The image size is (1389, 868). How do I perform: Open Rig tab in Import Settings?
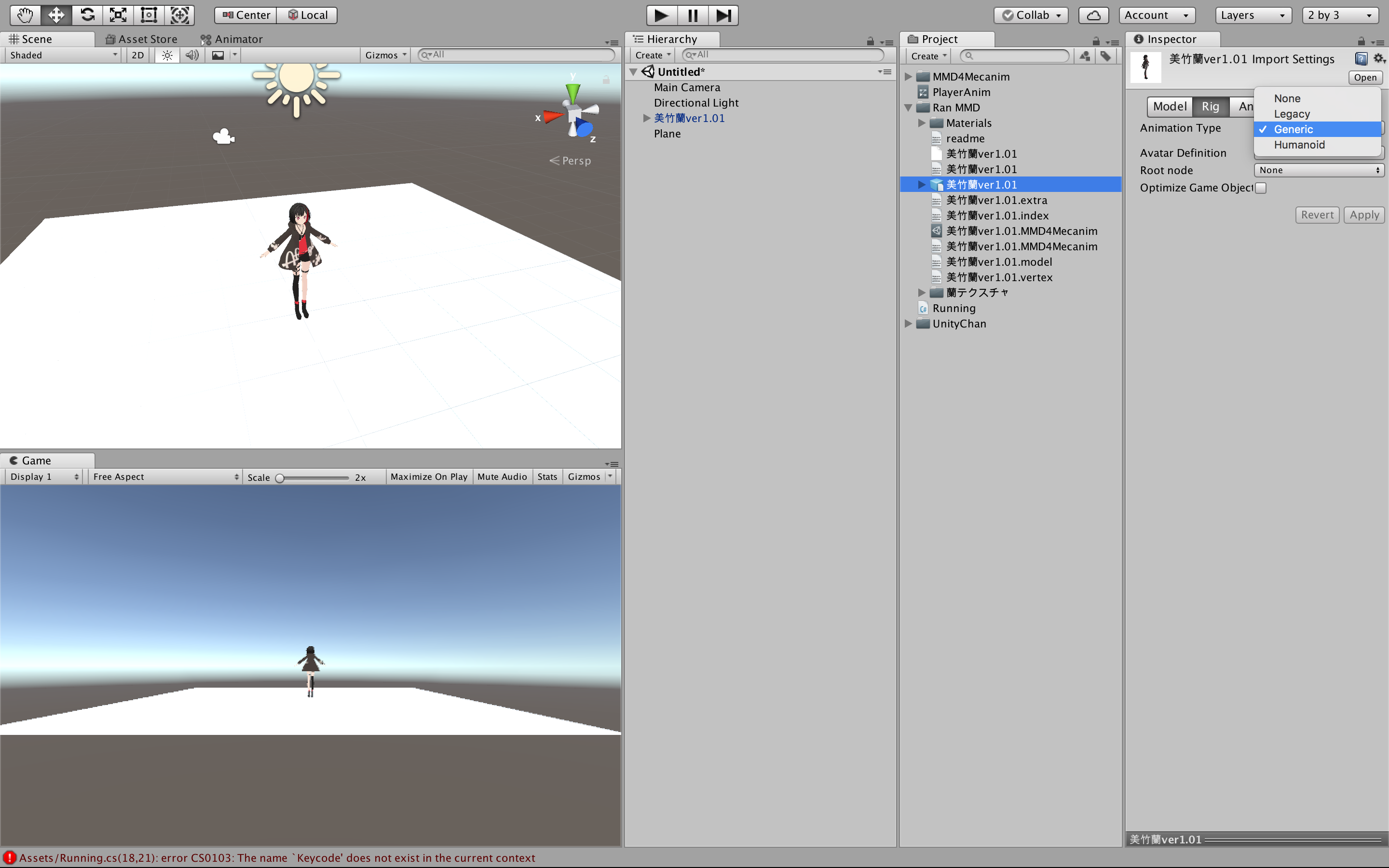[x=1209, y=106]
